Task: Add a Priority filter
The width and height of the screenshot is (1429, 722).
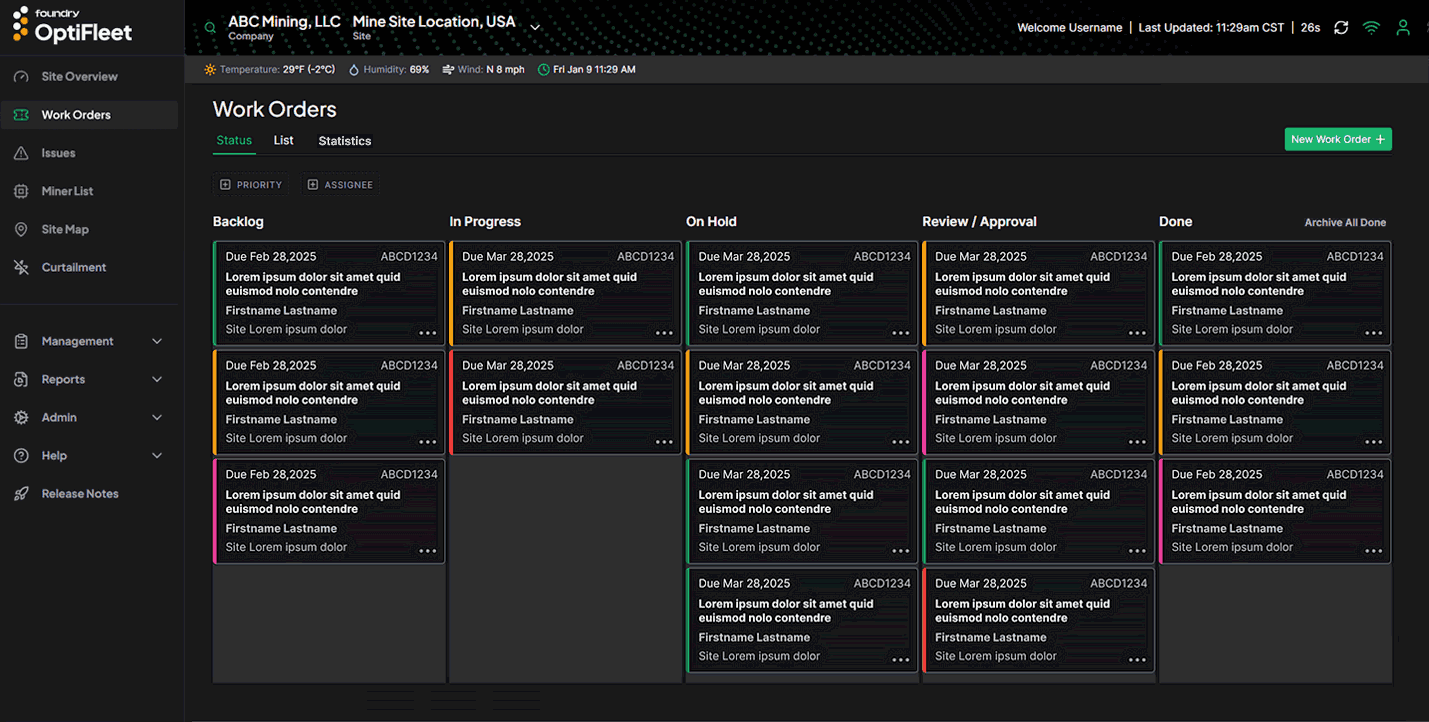Action: coord(251,184)
